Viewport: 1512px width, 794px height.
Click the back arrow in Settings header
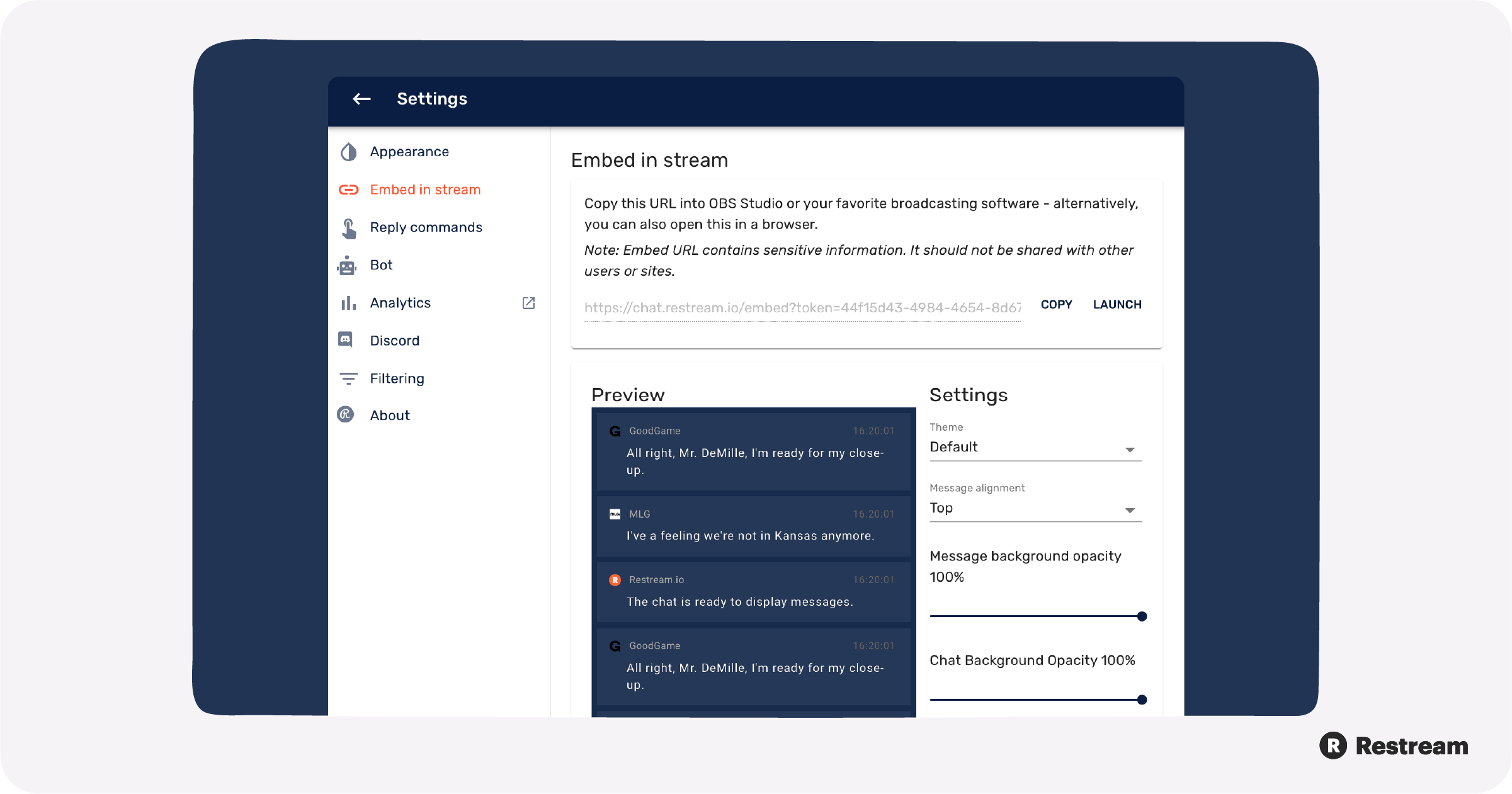[x=361, y=99]
